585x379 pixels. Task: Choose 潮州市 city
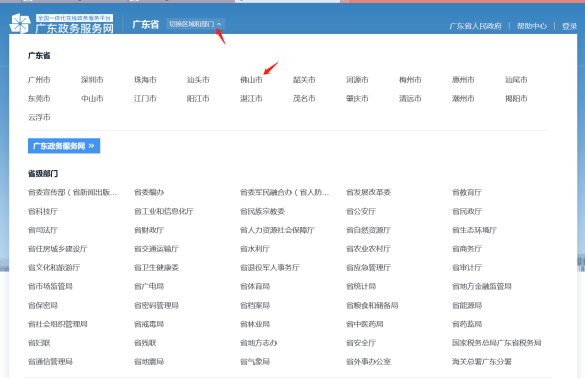point(463,98)
